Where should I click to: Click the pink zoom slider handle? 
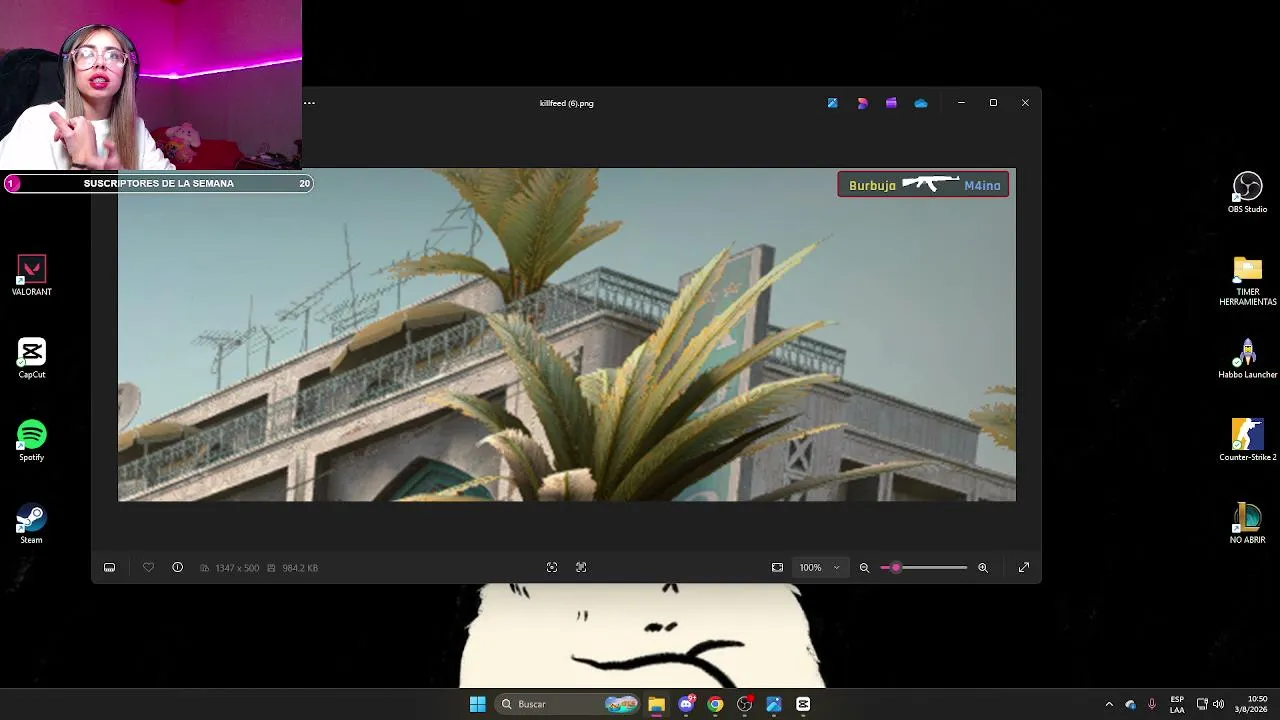click(x=896, y=568)
